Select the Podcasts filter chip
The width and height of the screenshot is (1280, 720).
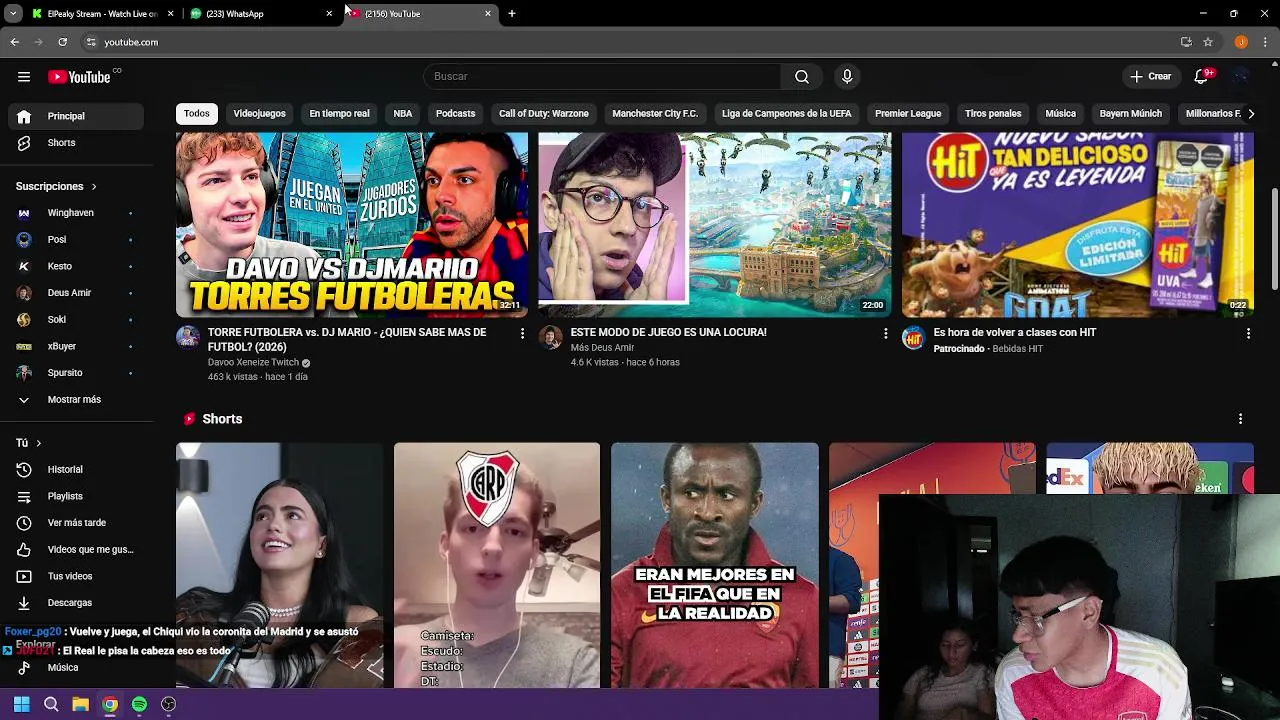[x=455, y=114]
